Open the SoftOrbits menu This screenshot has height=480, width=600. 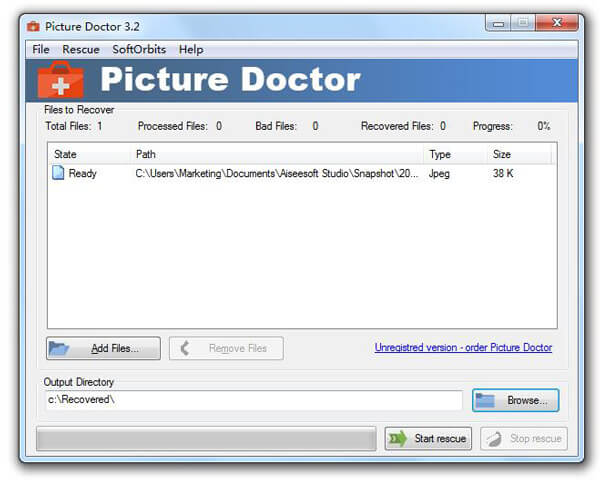139,49
